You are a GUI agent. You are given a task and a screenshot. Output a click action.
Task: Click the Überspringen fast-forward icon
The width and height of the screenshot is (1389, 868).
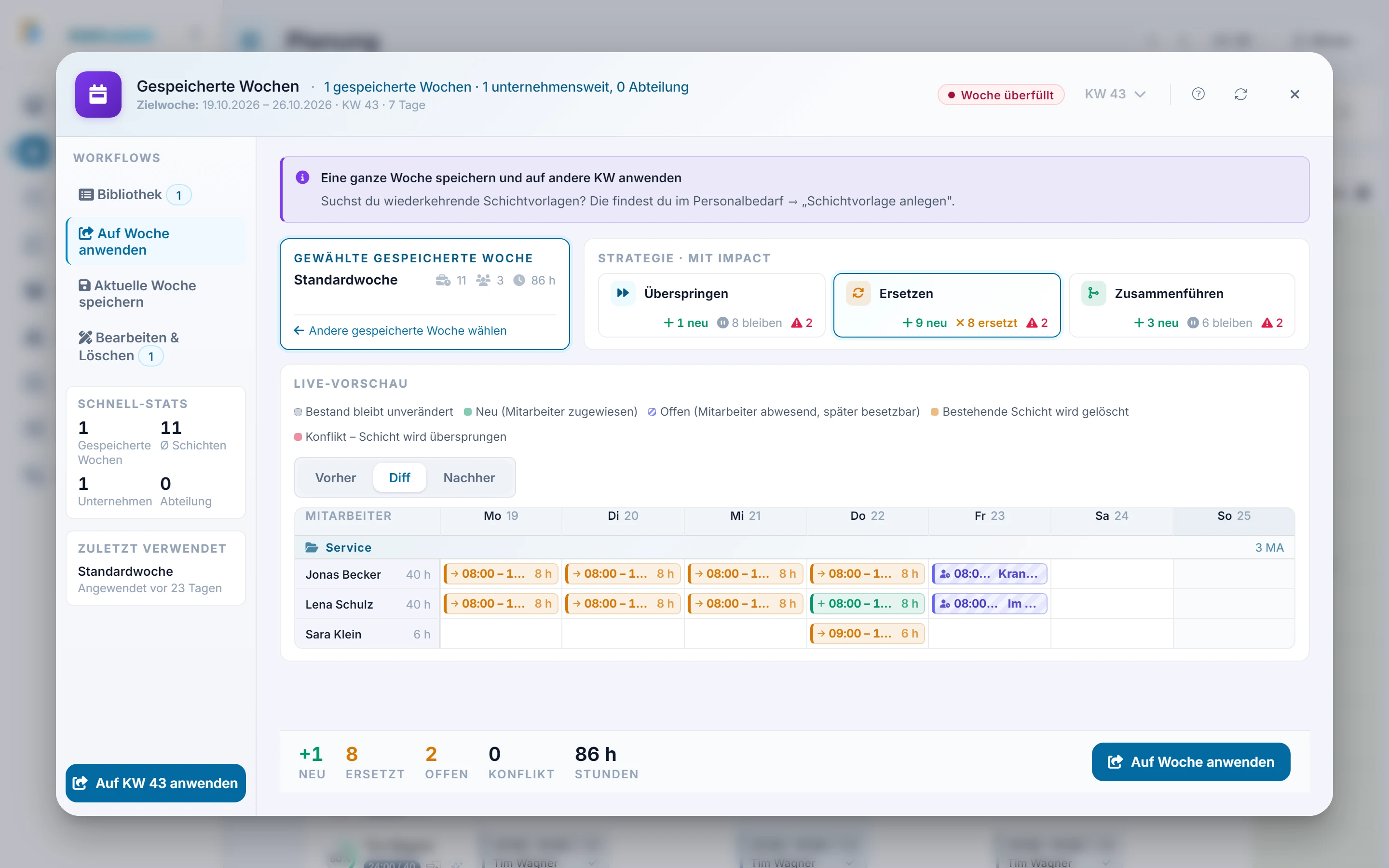point(623,293)
